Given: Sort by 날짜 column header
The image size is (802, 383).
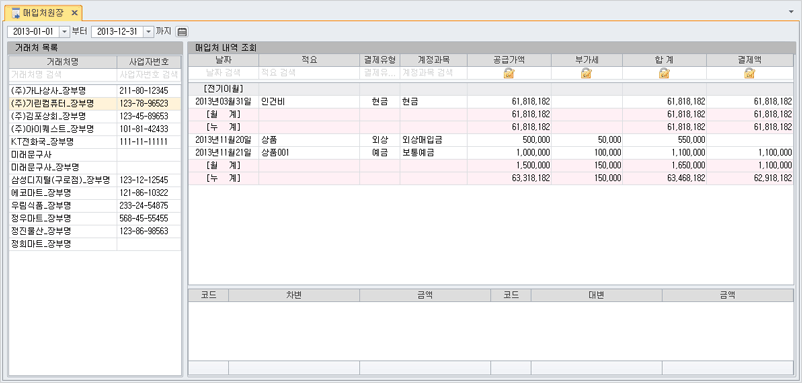Looking at the screenshot, I should (x=224, y=60).
